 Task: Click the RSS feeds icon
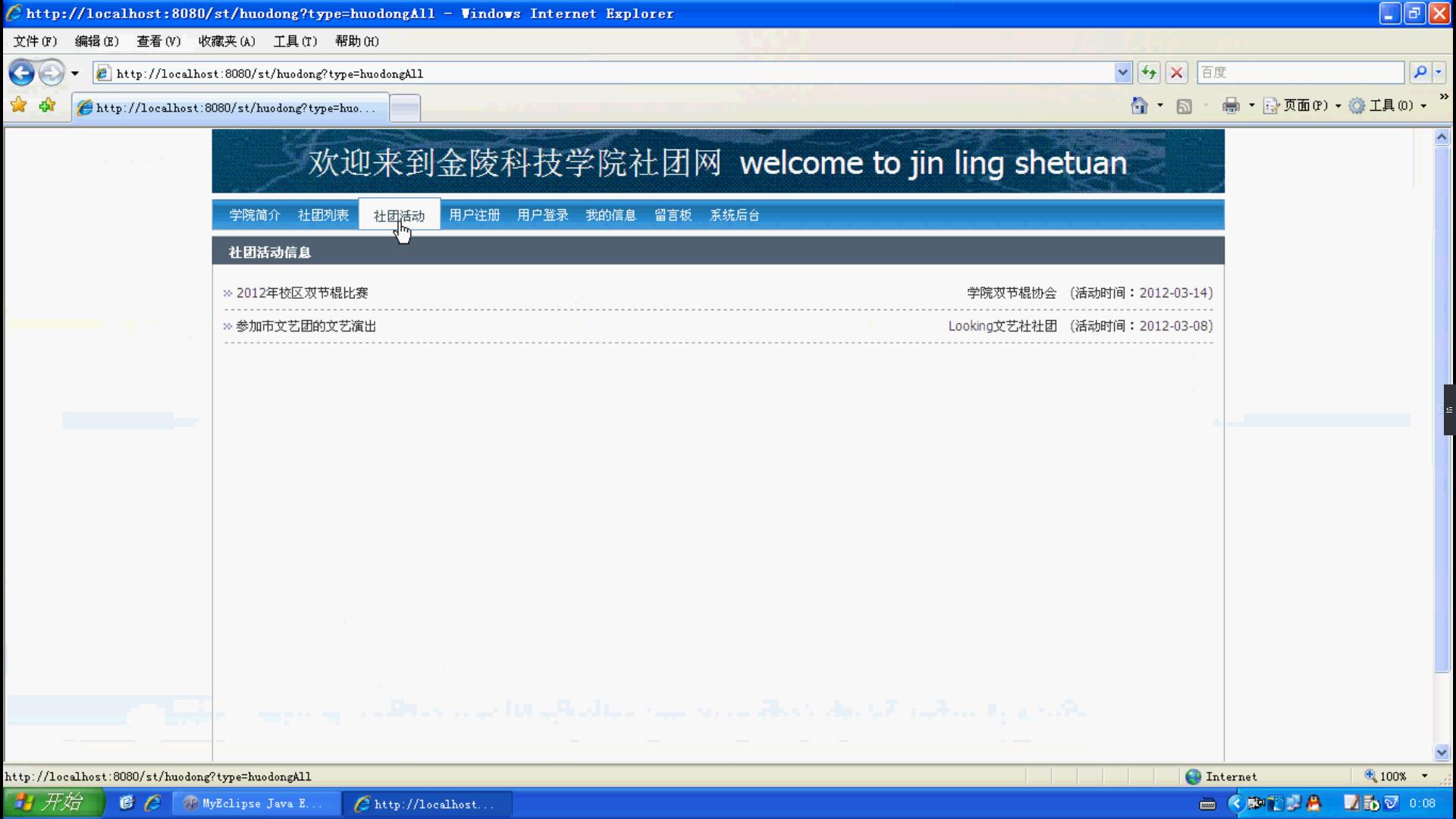click(x=1184, y=106)
